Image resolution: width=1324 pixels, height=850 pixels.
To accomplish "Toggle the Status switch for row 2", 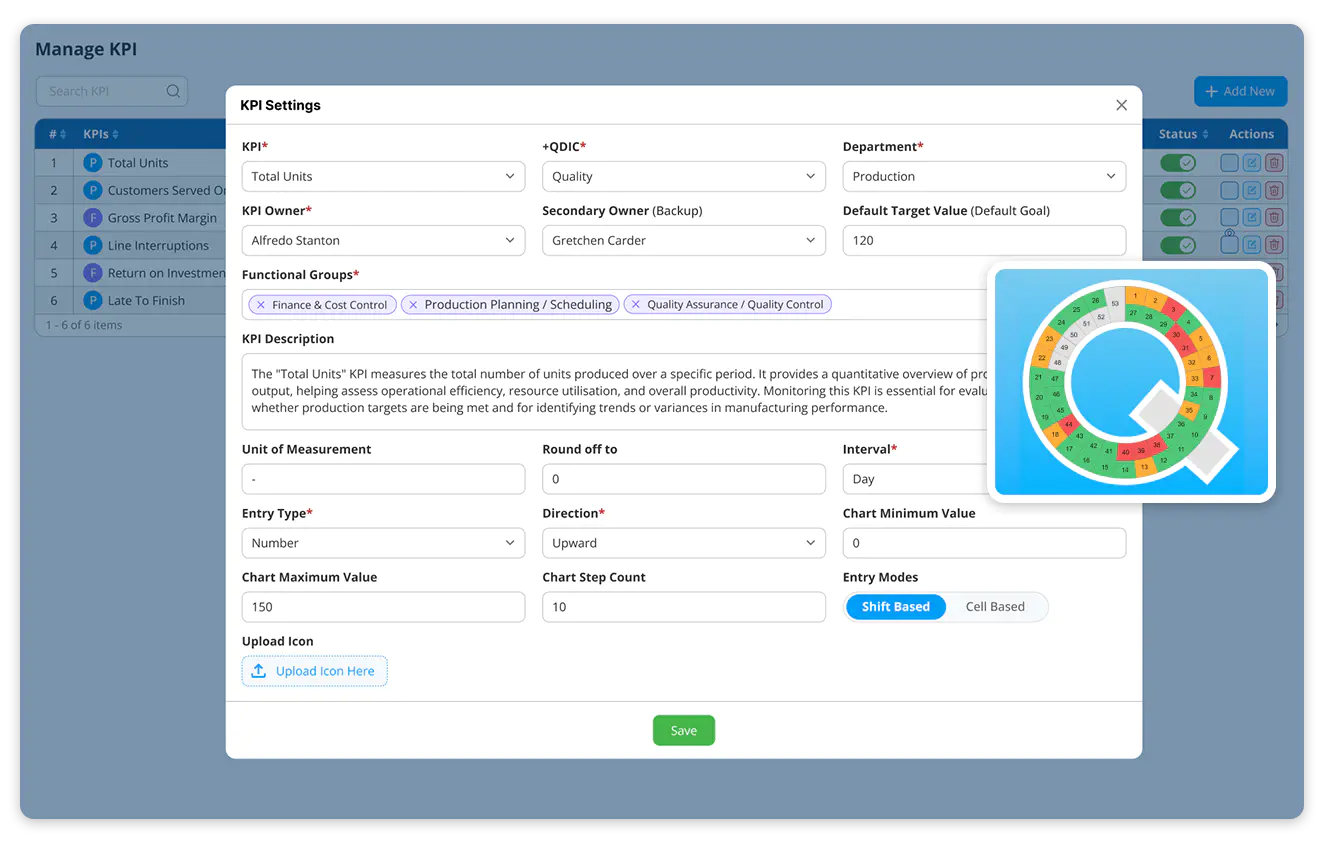I will (x=1178, y=190).
